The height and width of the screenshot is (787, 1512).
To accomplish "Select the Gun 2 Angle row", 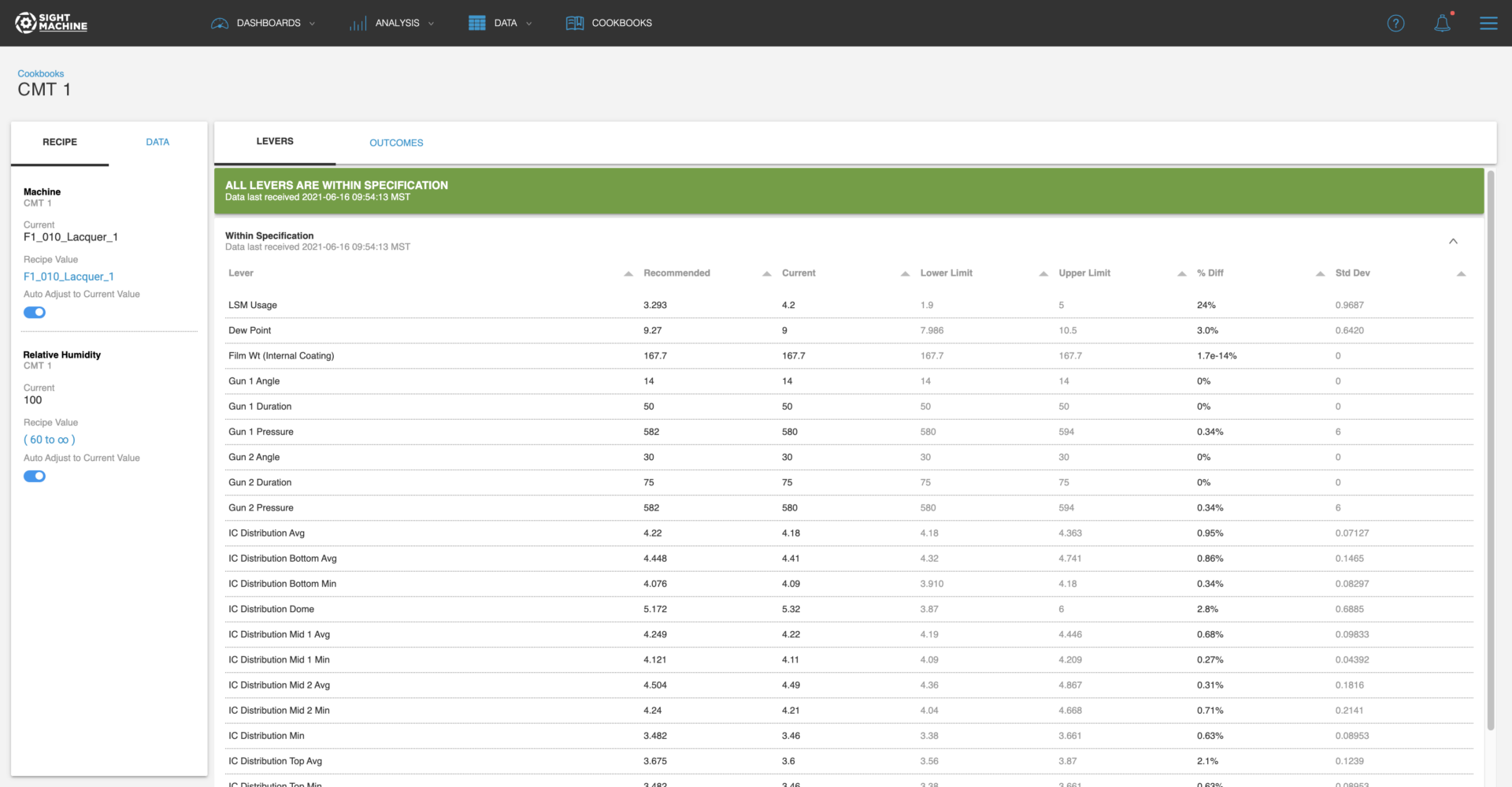I will click(x=849, y=458).
